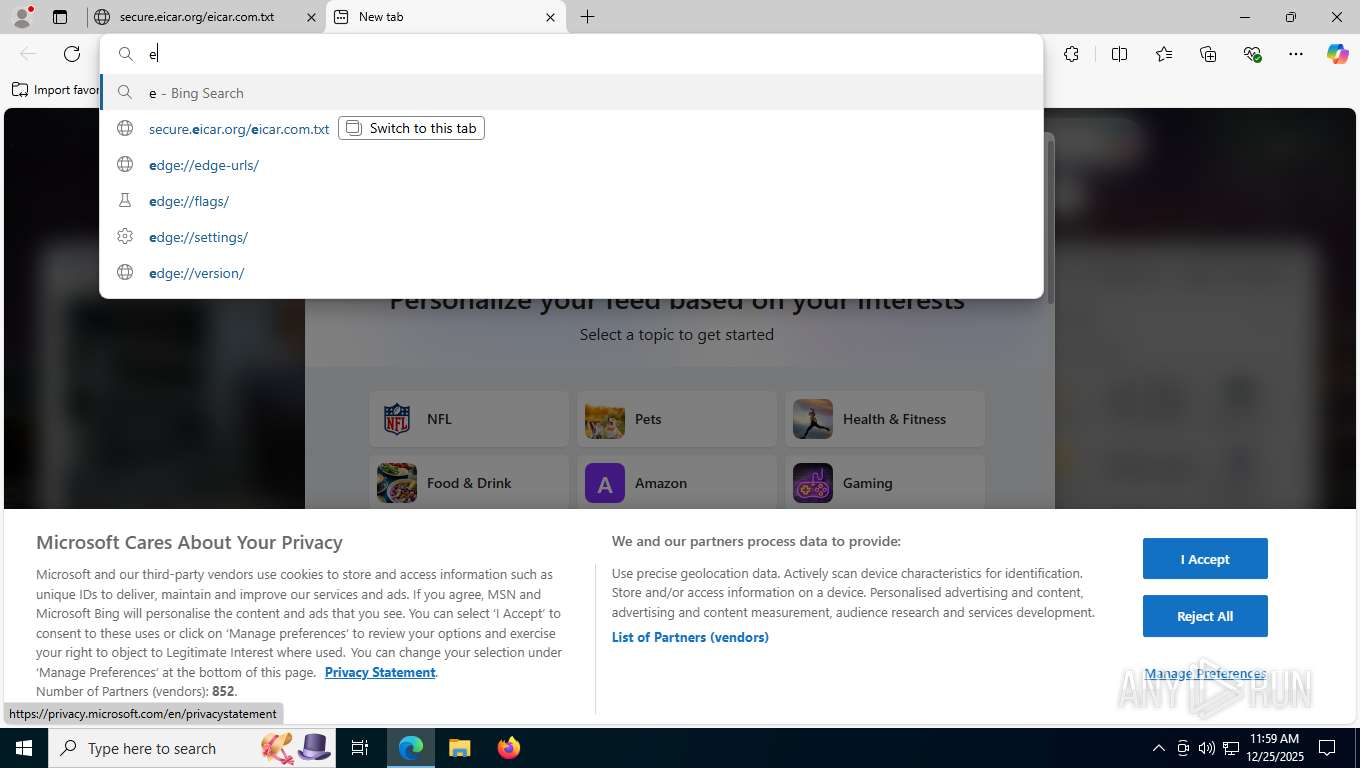Choose the Amazon topic card

[x=677, y=483]
